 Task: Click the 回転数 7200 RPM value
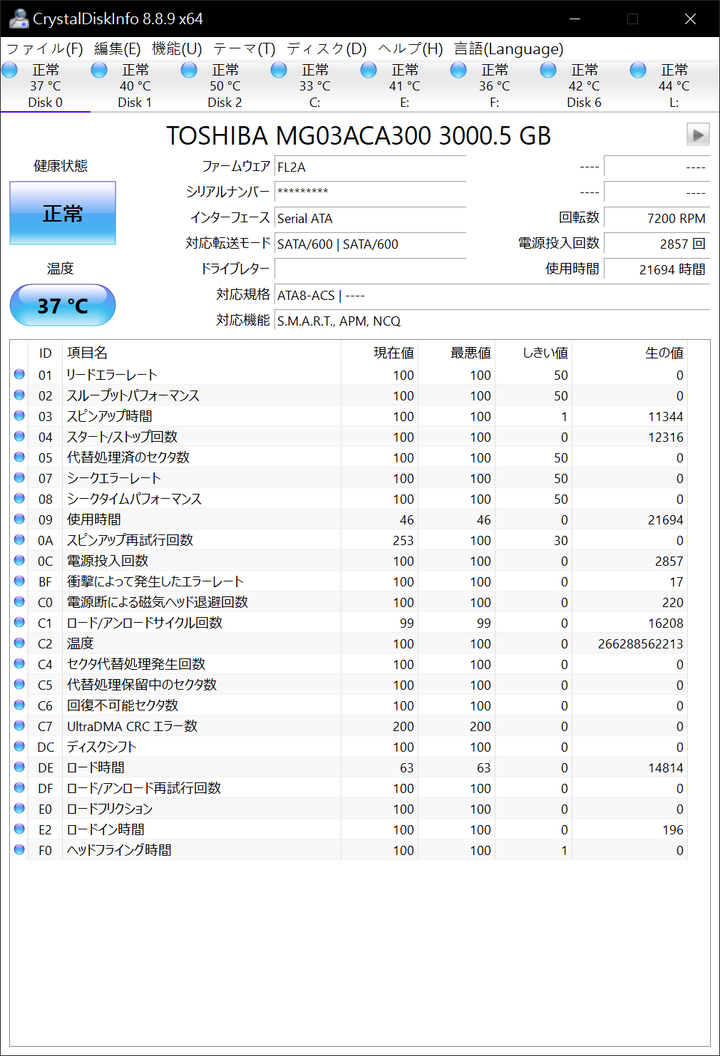point(657,218)
